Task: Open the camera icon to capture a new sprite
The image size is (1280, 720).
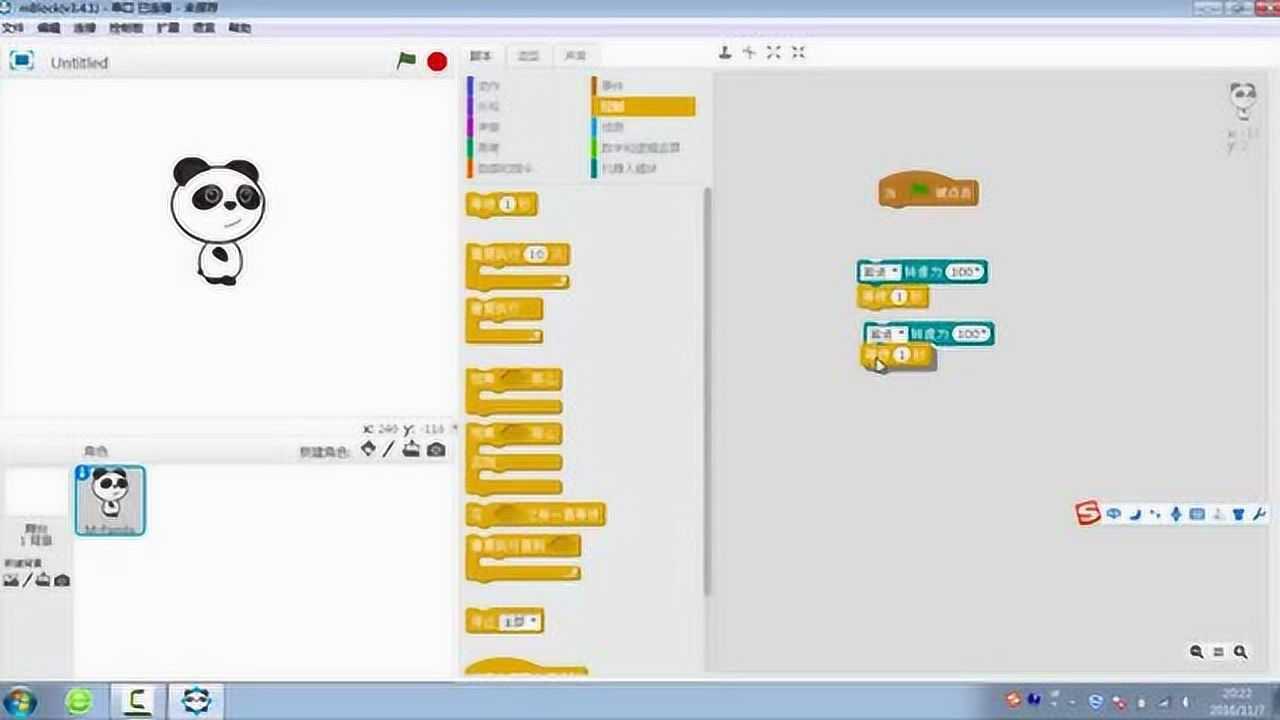Action: [x=434, y=450]
